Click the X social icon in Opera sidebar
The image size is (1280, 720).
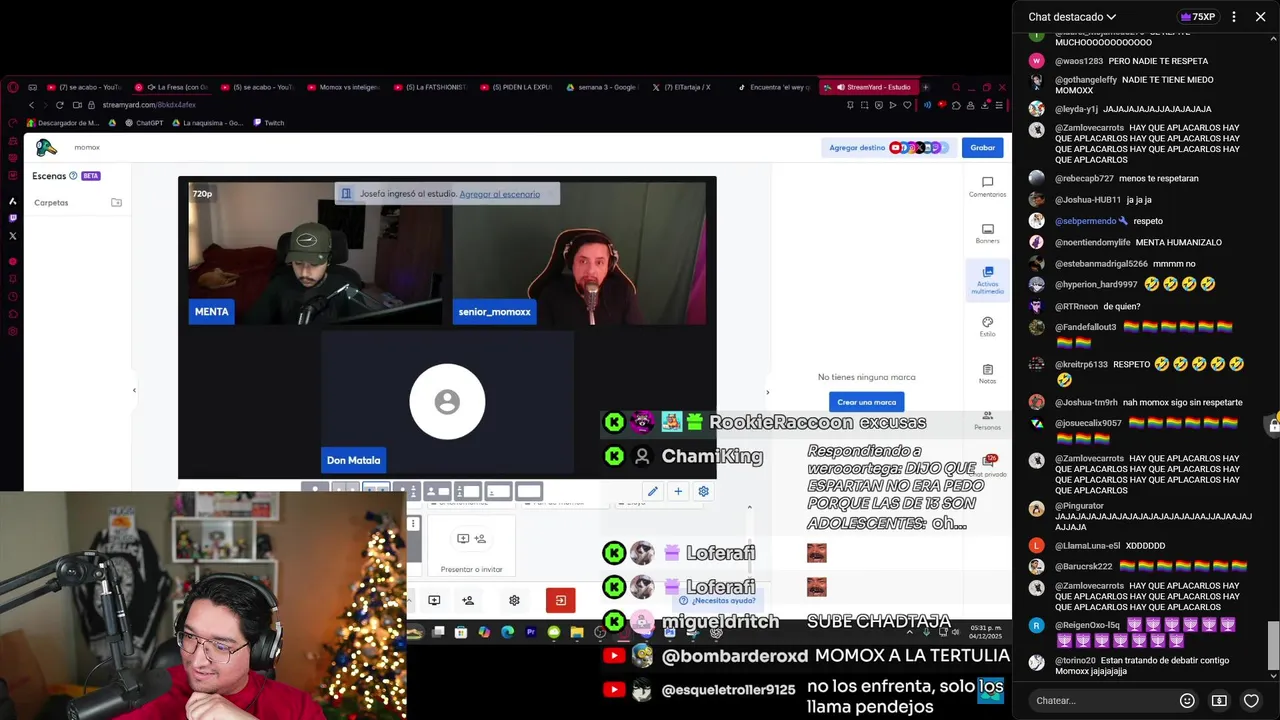tap(13, 236)
